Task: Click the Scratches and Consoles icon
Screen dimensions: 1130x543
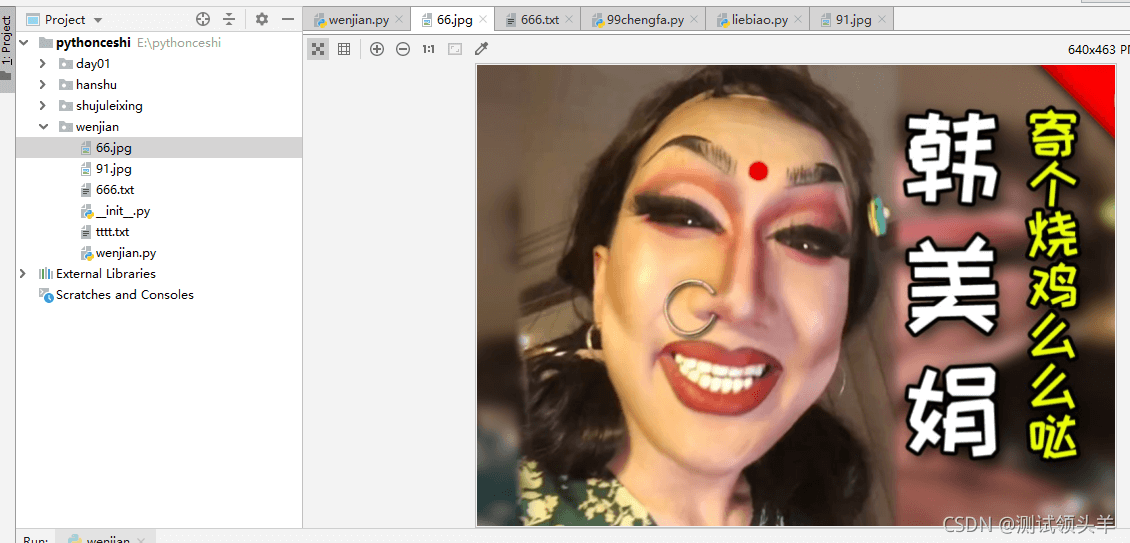Action: pyautogui.click(x=45, y=294)
